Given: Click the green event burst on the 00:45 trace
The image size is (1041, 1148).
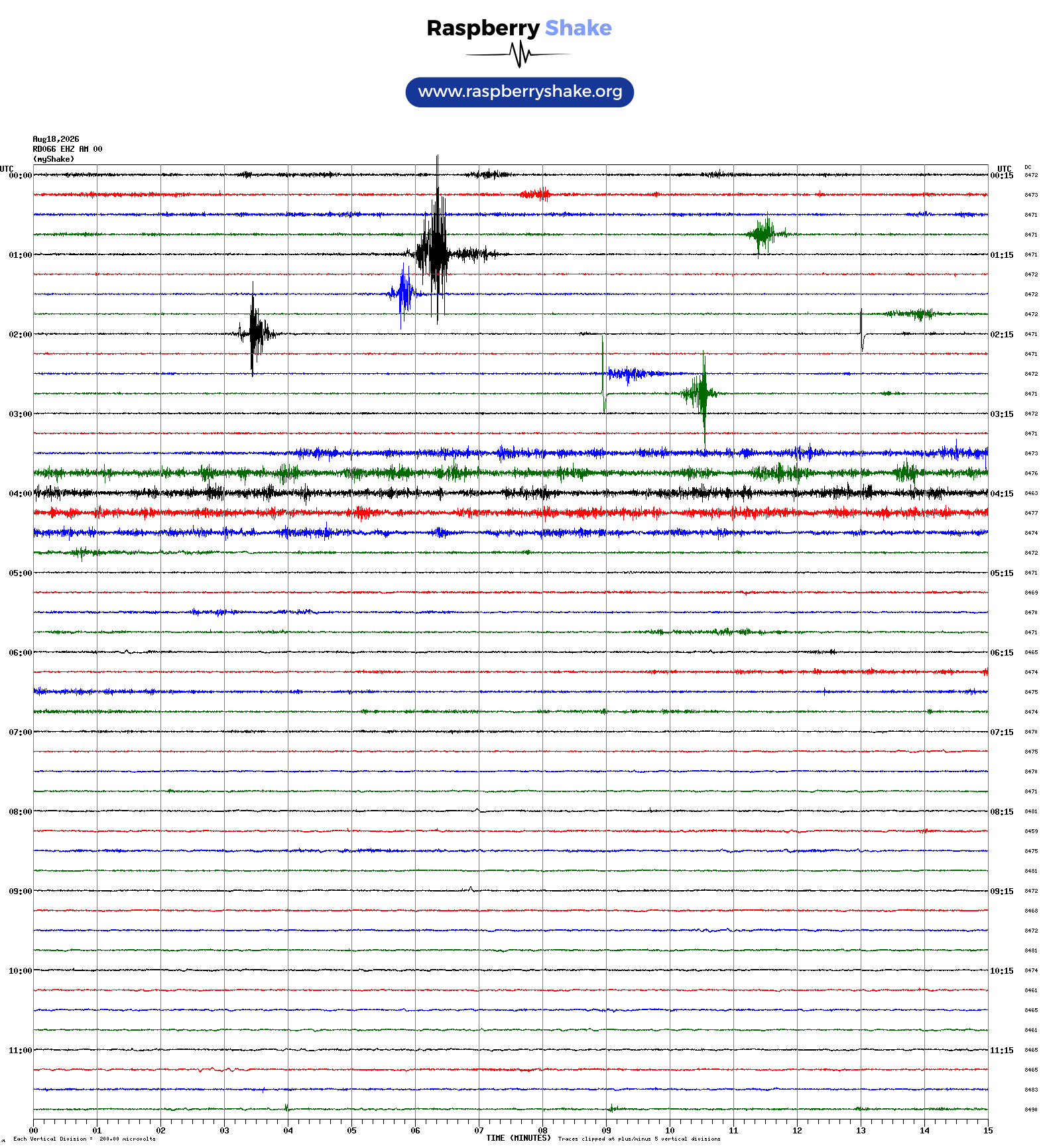Looking at the screenshot, I should [x=765, y=233].
